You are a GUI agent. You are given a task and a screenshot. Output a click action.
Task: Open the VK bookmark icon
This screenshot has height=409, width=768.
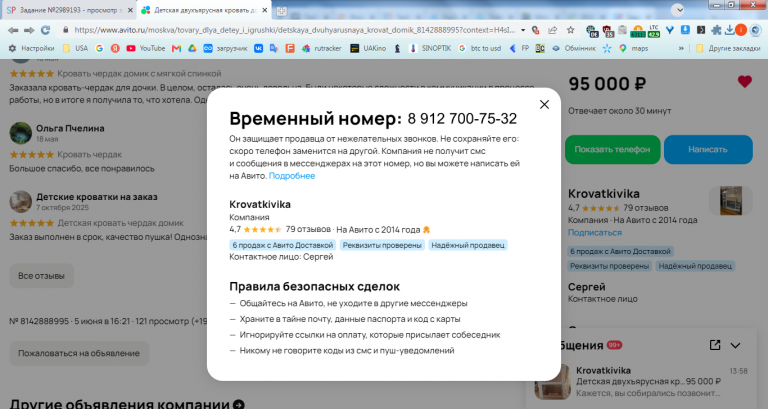pos(258,48)
